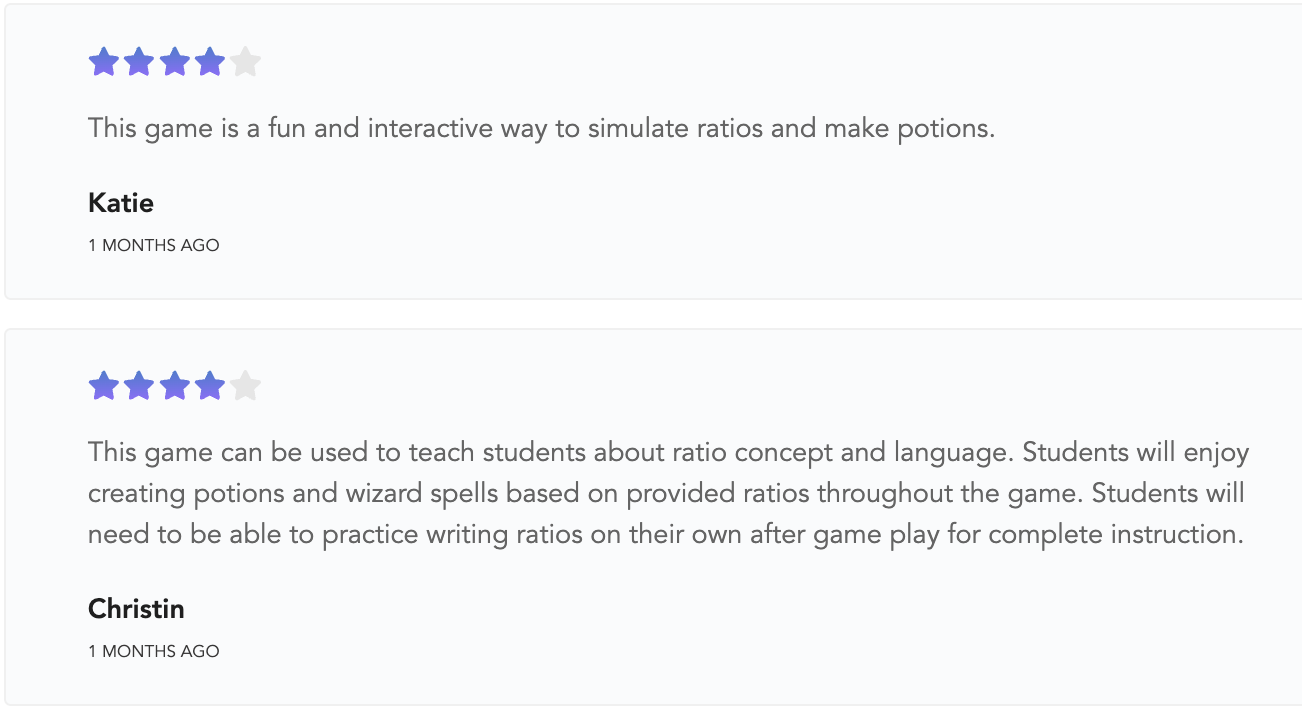Click the line "creating potions and wizard spells"

(666, 494)
